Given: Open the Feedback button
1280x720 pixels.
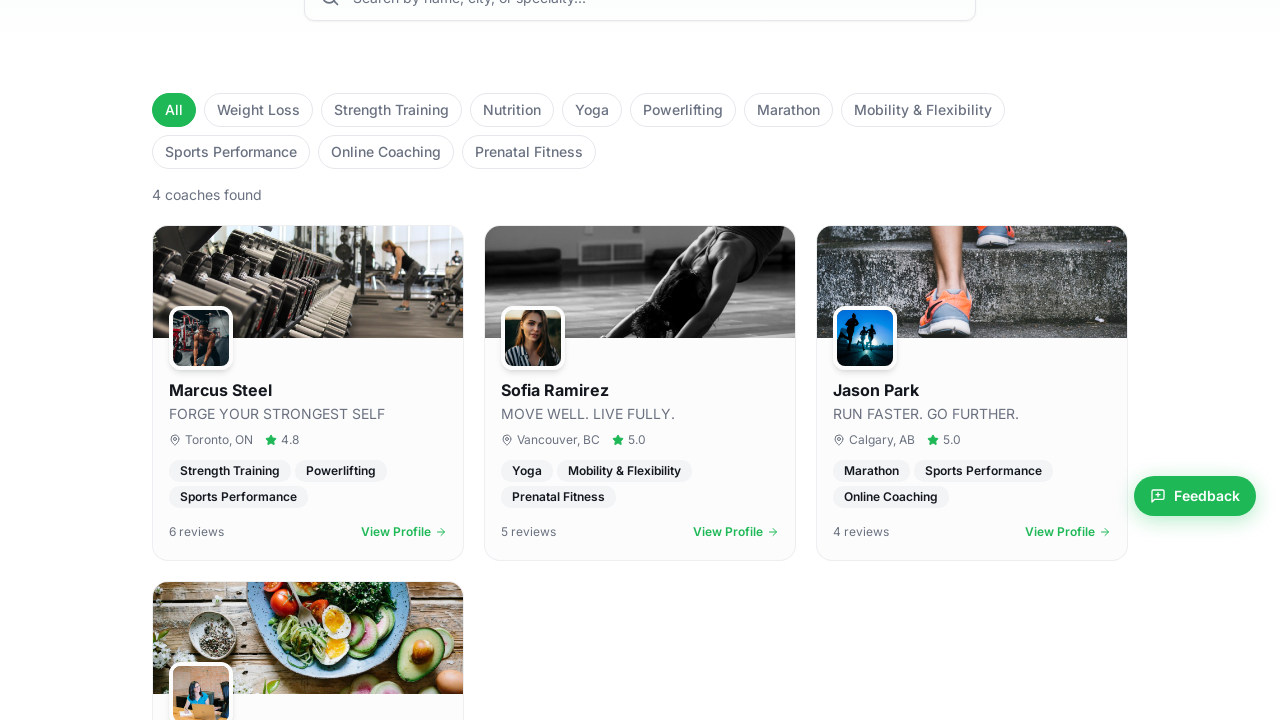Looking at the screenshot, I should (1195, 496).
